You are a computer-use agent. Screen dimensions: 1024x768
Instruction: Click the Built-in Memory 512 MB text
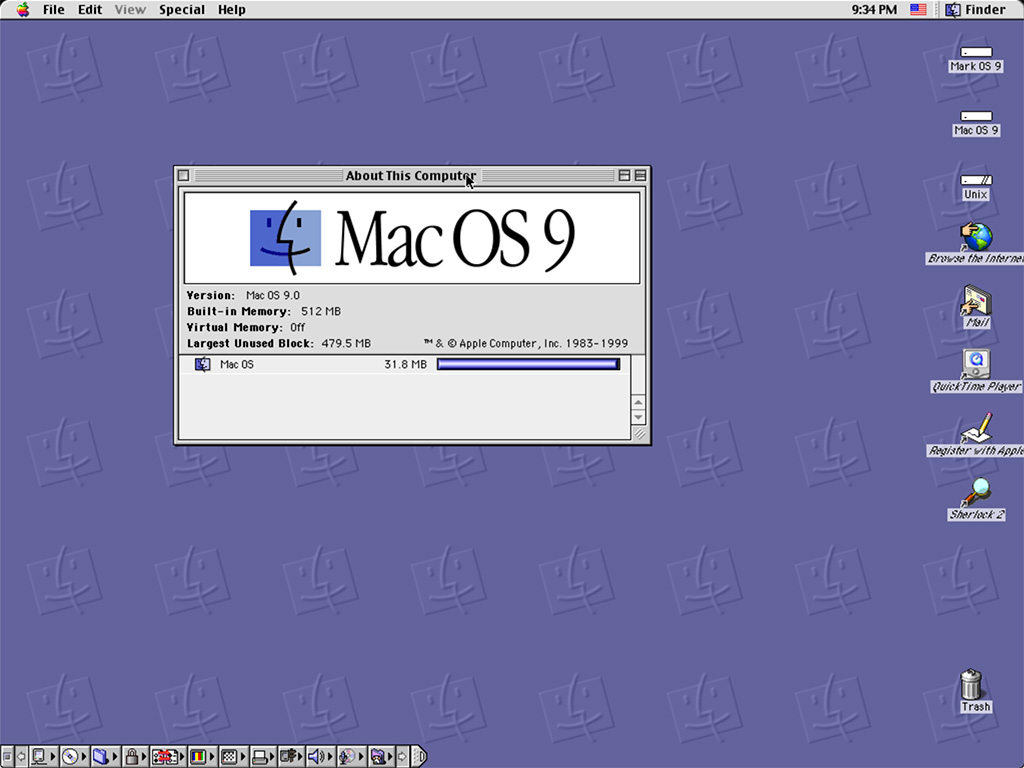[264, 312]
